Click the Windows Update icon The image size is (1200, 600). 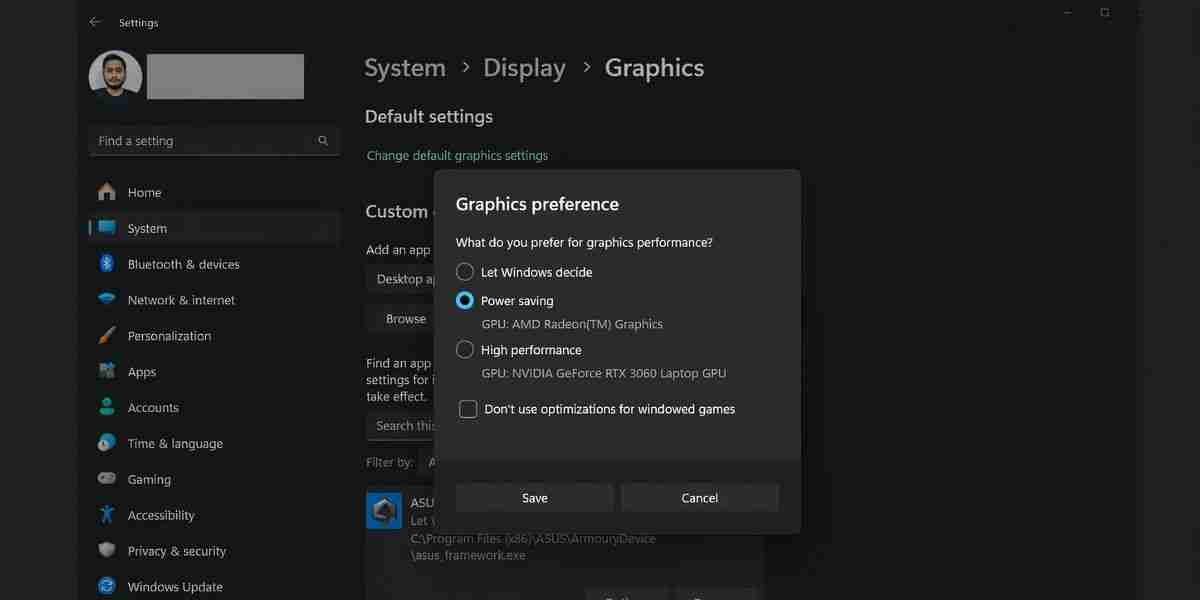point(107,586)
